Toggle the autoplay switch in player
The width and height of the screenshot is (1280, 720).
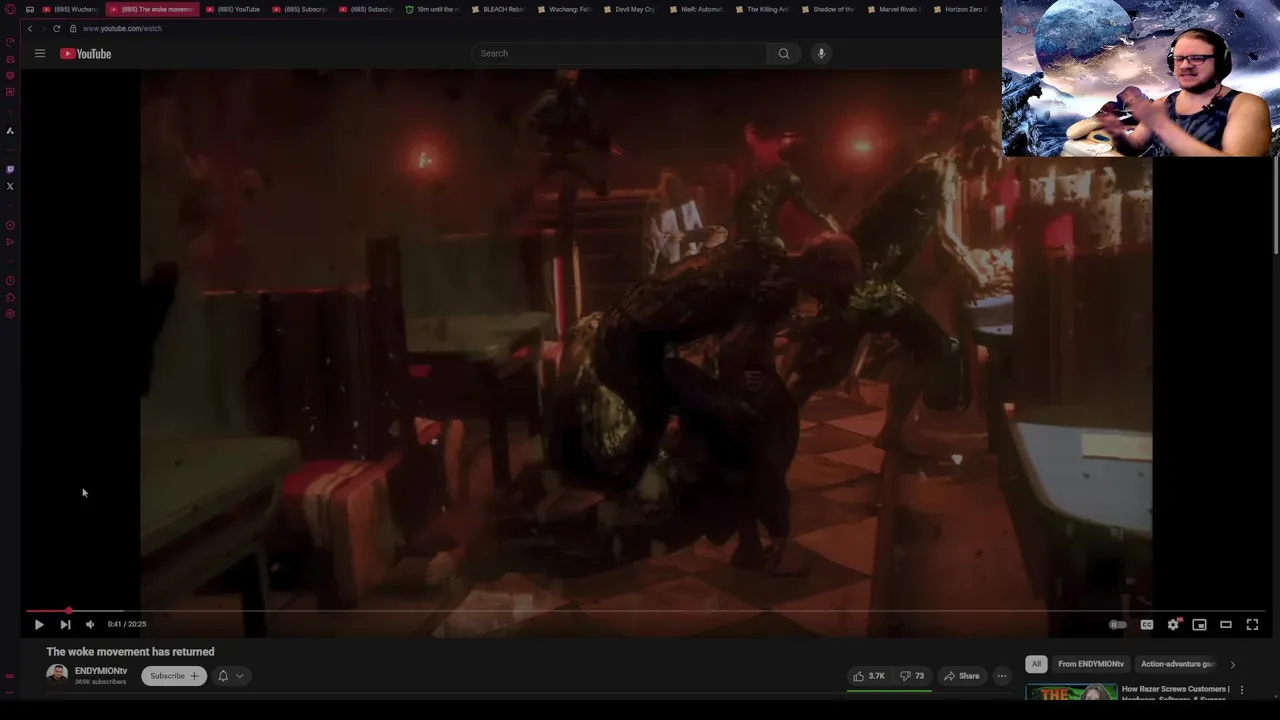[x=1118, y=625]
